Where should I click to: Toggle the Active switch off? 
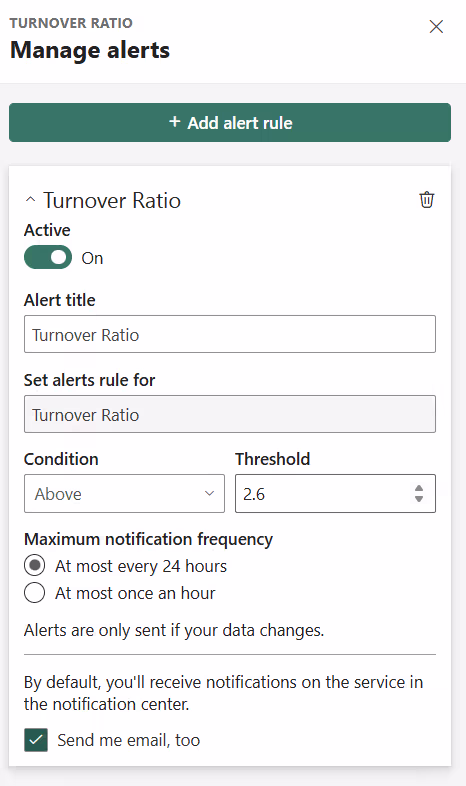coord(48,257)
